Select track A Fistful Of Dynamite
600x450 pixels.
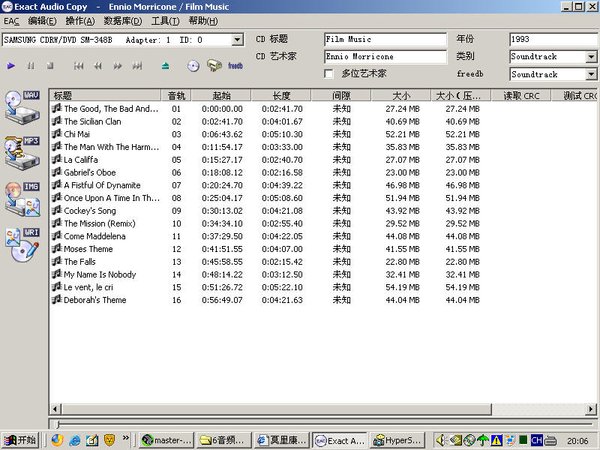[102, 185]
